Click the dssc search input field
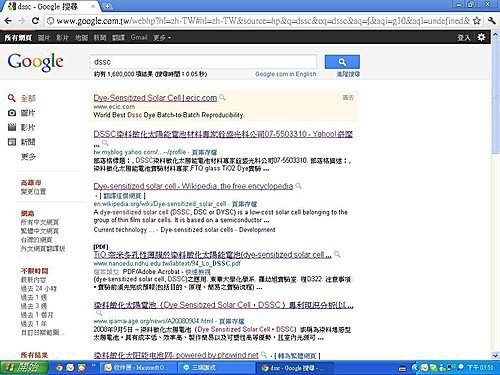The image size is (500, 375). coord(203,62)
